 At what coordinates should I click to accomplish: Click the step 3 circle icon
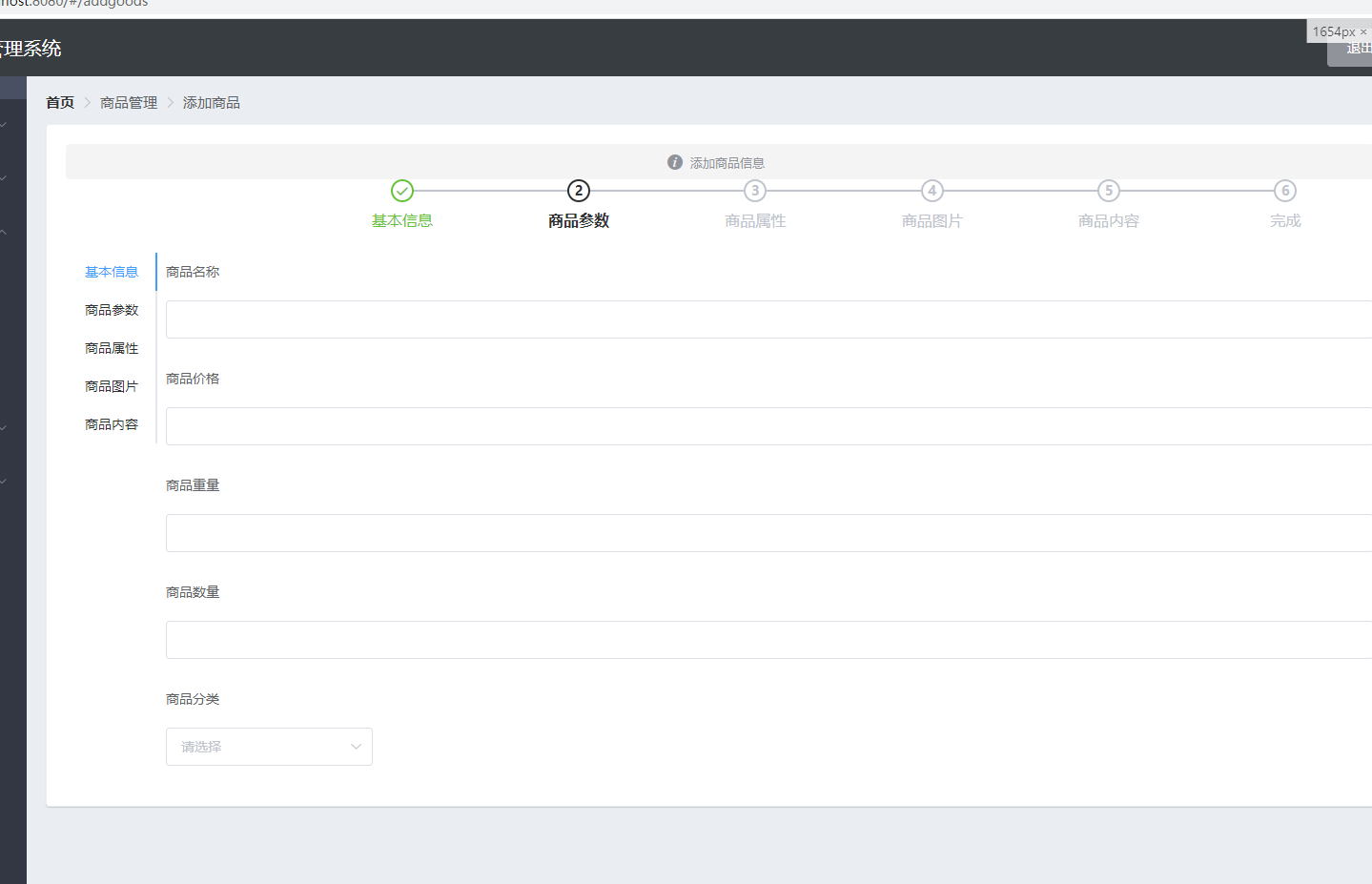pyautogui.click(x=755, y=191)
